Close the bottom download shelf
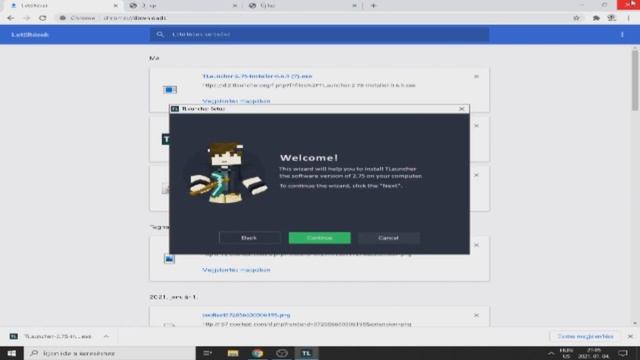The image size is (640, 360). 630,336
